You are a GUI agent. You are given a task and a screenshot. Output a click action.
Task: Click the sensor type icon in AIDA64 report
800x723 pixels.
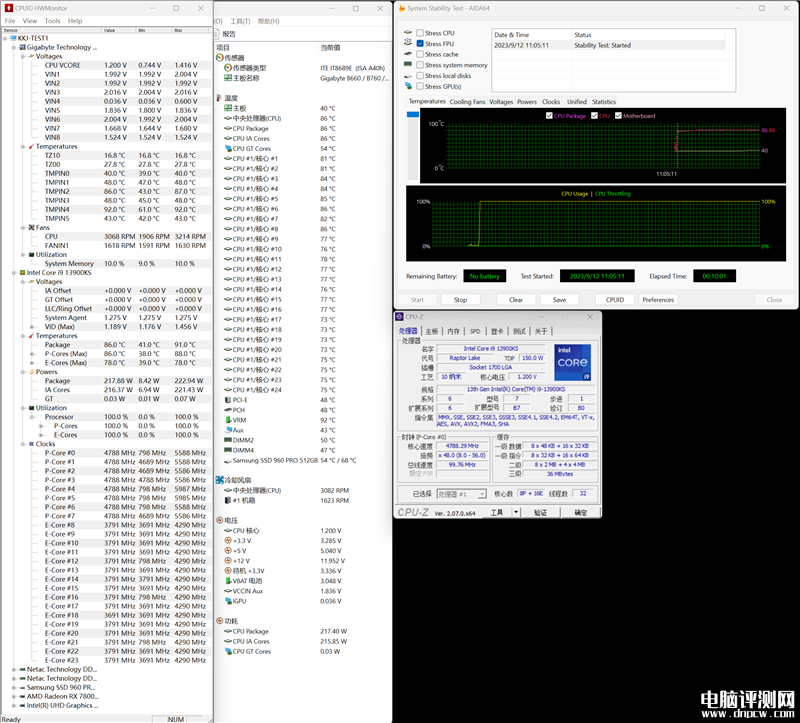pyautogui.click(x=228, y=68)
